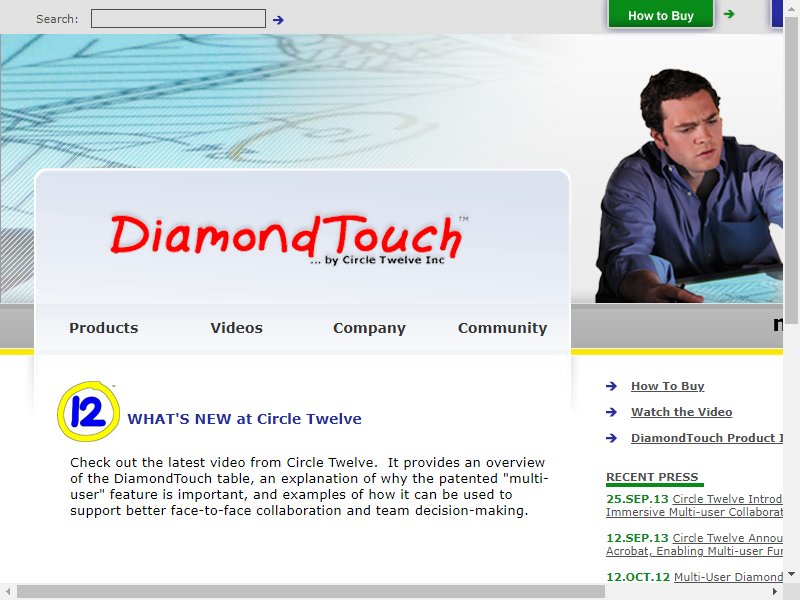Click the horizontal scrollbar right arrow

775,592
